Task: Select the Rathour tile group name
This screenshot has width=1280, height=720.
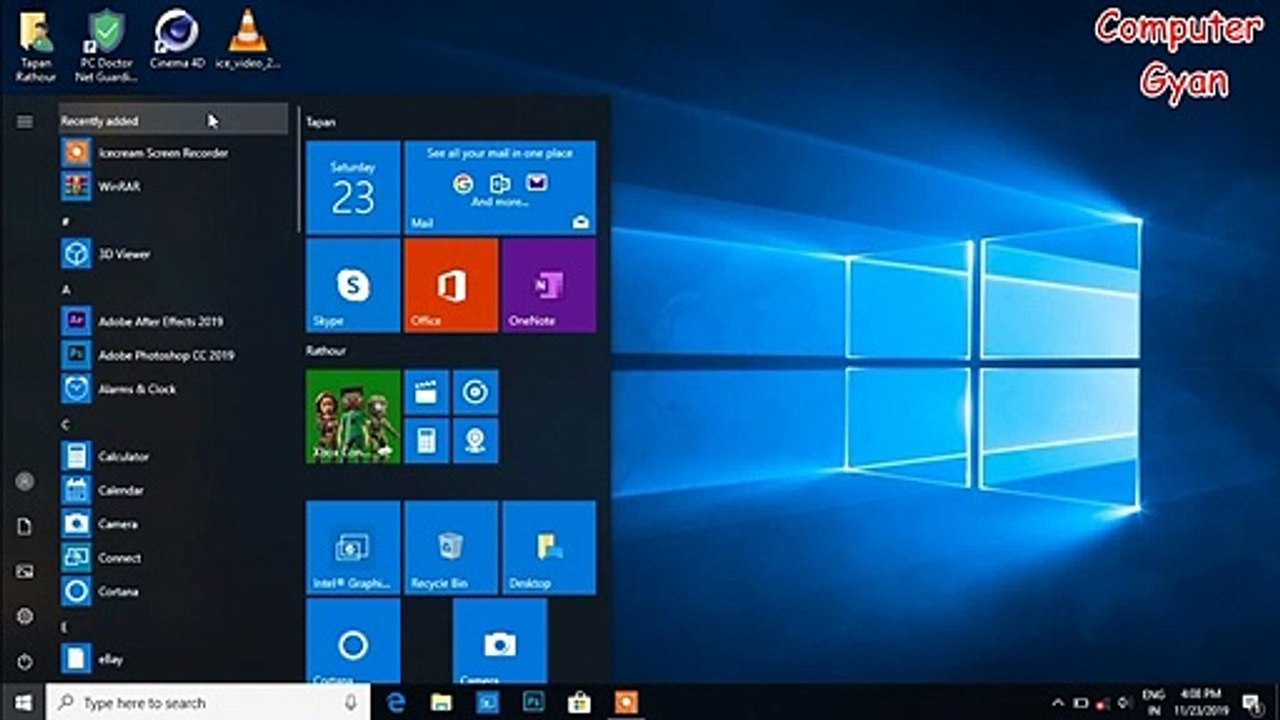Action: (326, 351)
